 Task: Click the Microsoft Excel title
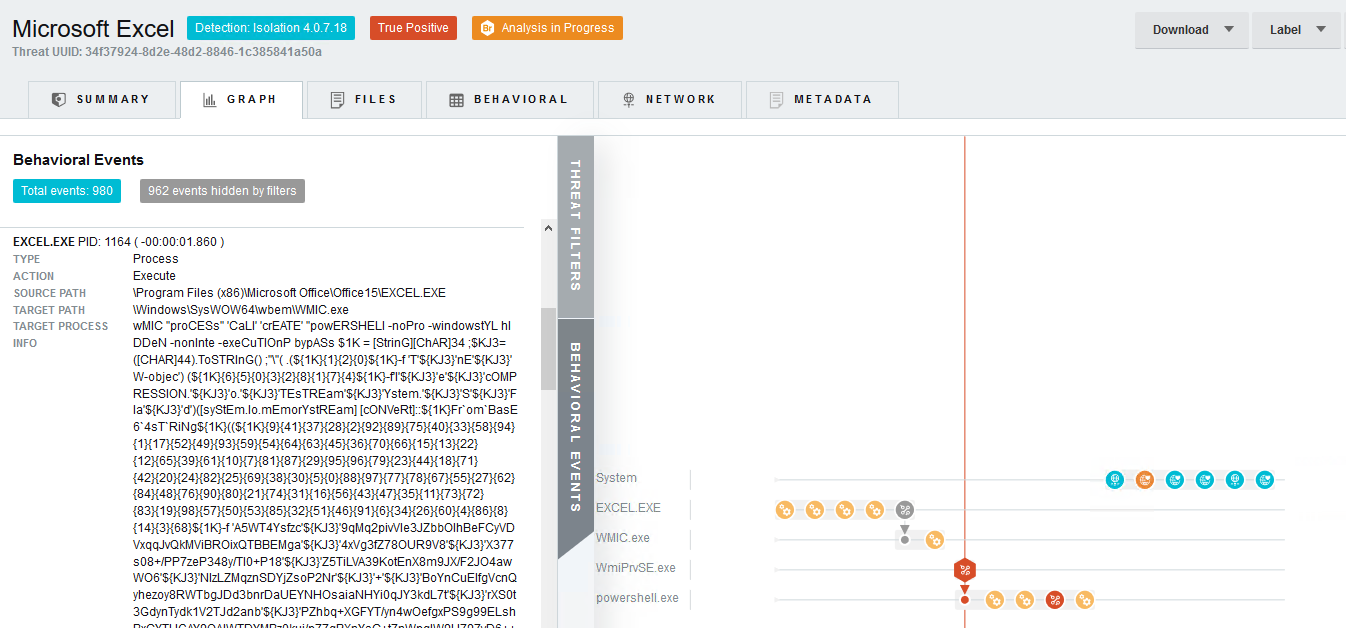93,29
